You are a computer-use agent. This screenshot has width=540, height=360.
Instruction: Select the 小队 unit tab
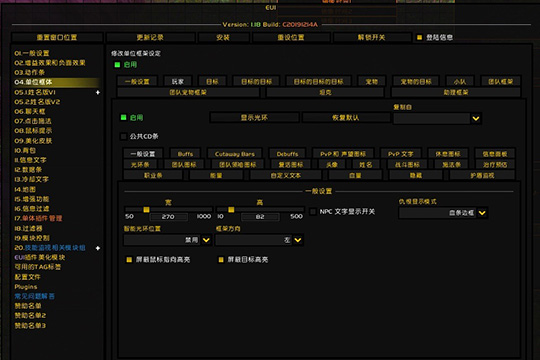pyautogui.click(x=460, y=82)
